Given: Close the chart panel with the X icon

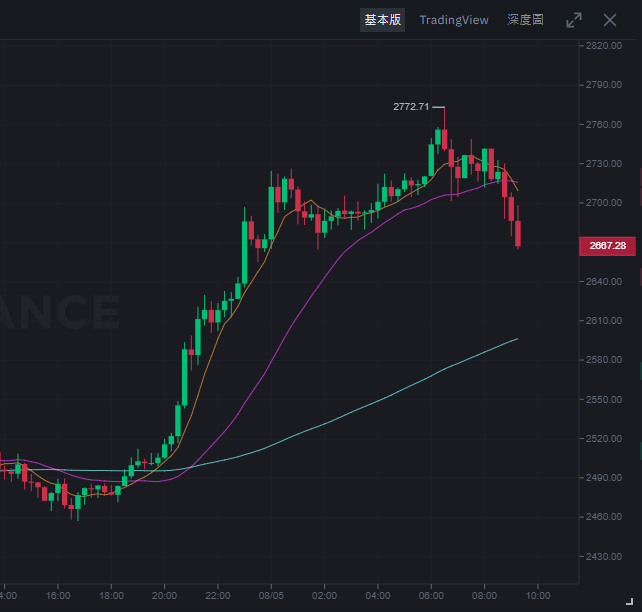Looking at the screenshot, I should (x=610, y=20).
